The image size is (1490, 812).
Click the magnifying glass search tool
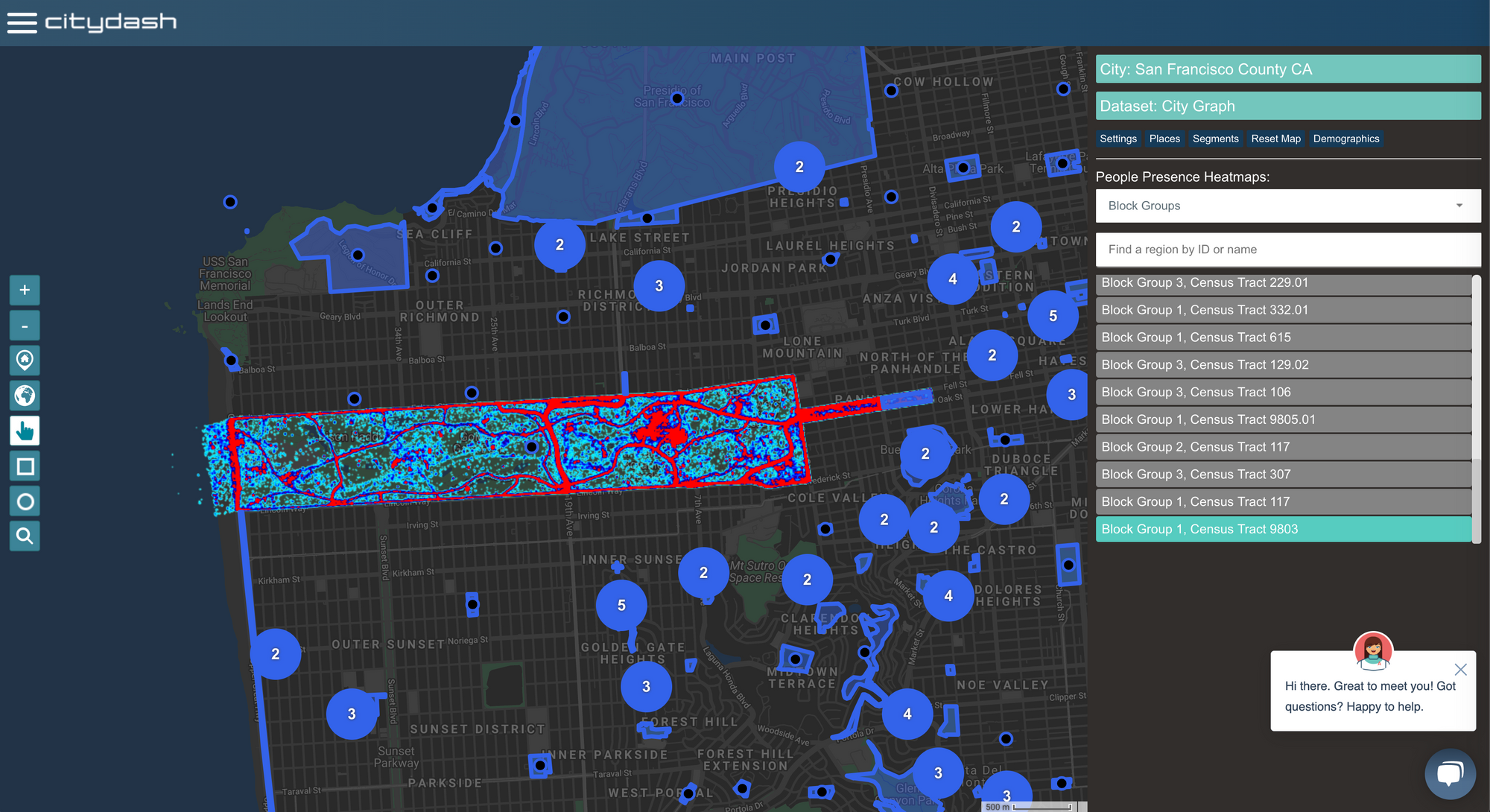tap(25, 536)
